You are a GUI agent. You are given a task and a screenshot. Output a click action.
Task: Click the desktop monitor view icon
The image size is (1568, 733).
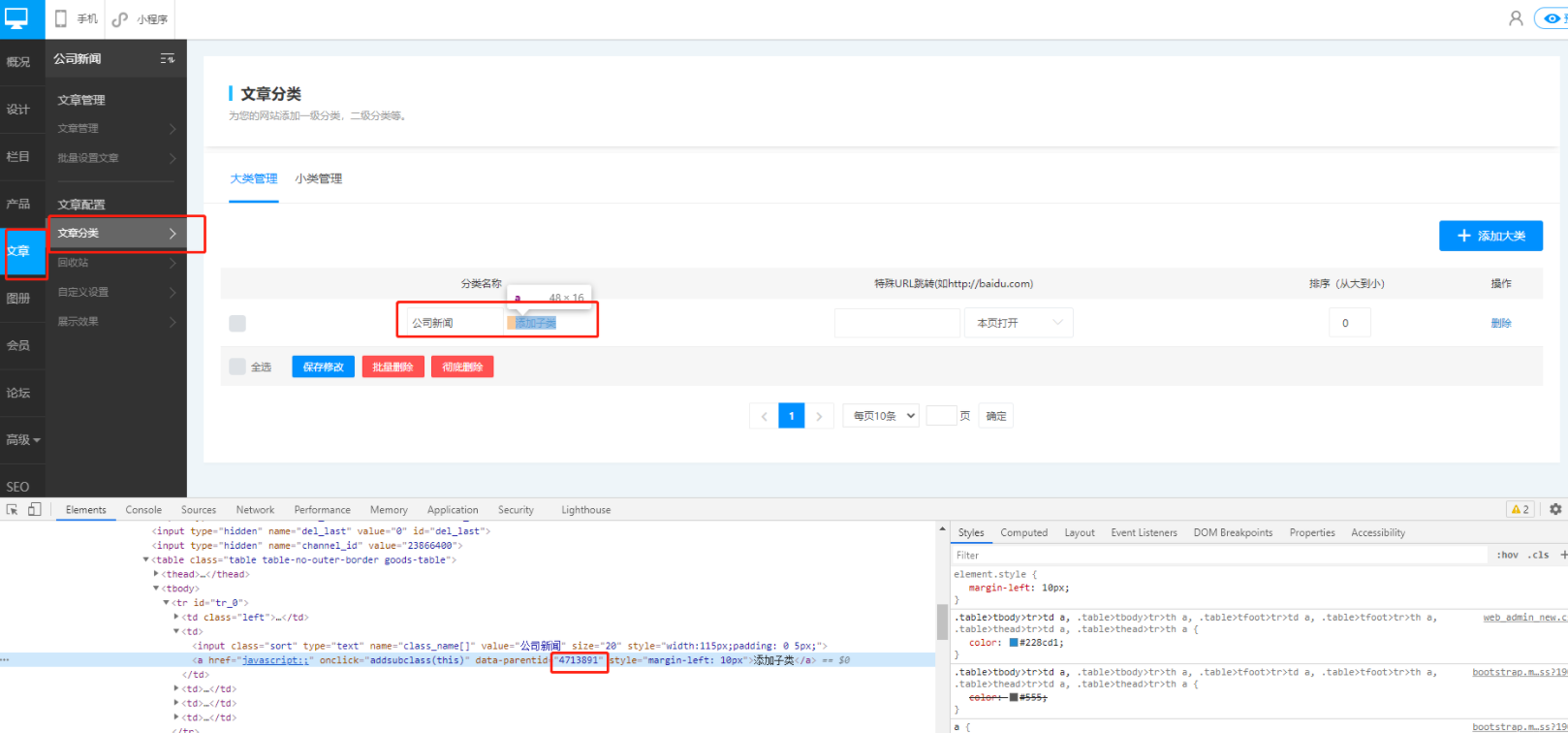[17, 17]
